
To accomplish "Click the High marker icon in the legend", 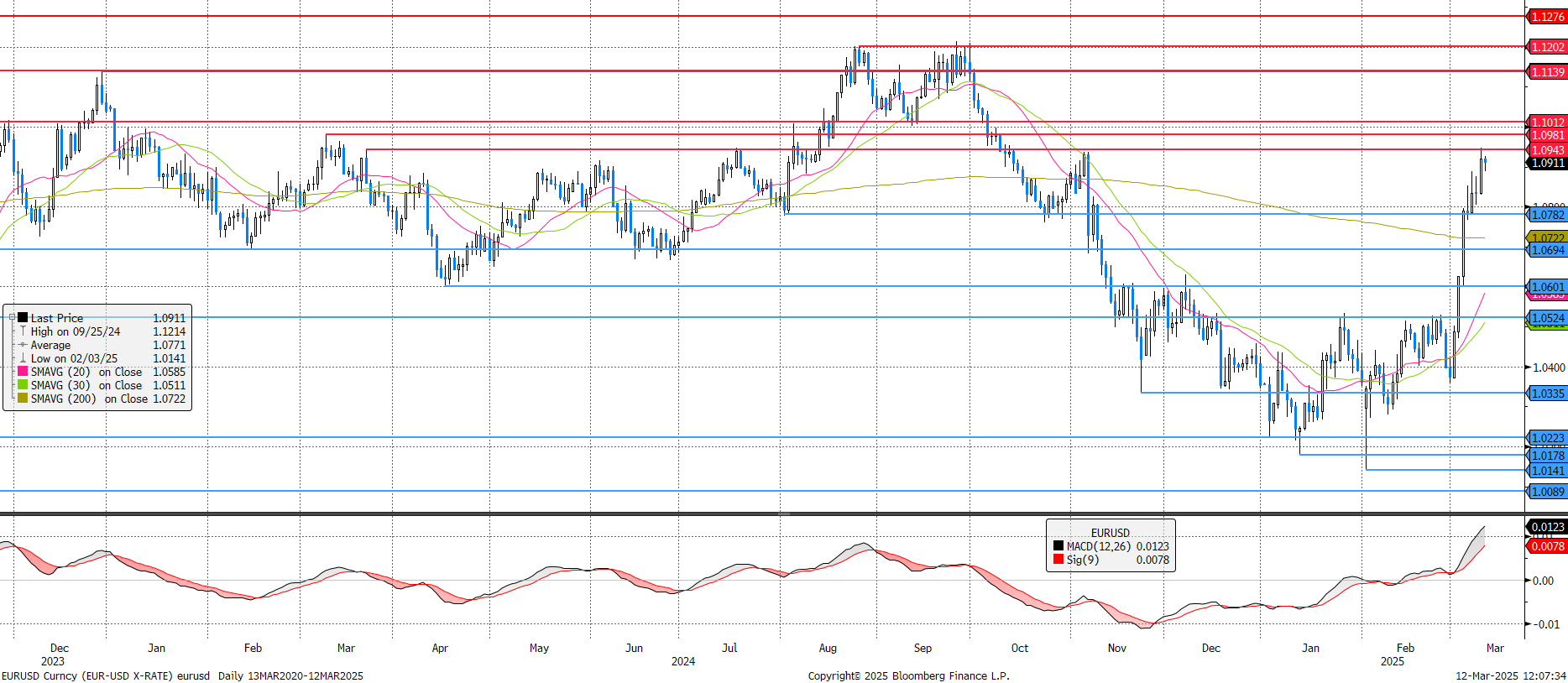I will 23,331.
